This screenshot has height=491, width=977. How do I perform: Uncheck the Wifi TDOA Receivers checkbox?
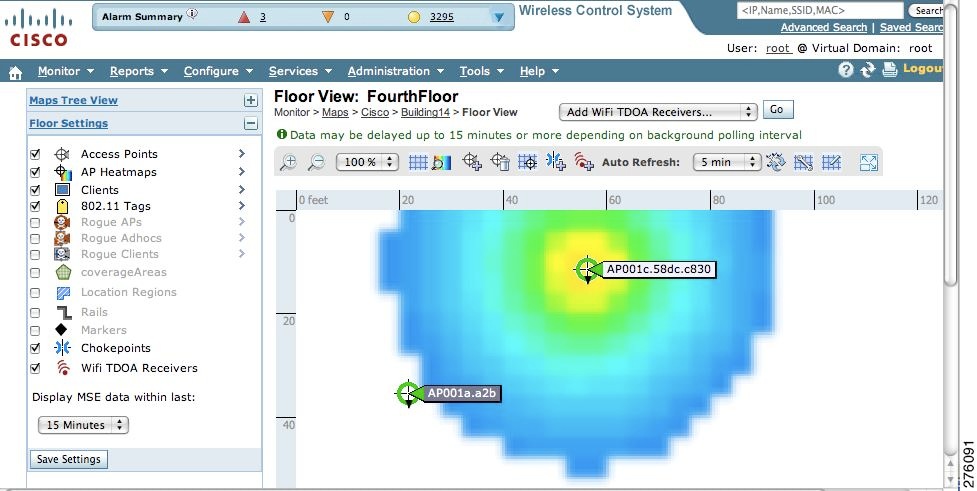[35, 368]
